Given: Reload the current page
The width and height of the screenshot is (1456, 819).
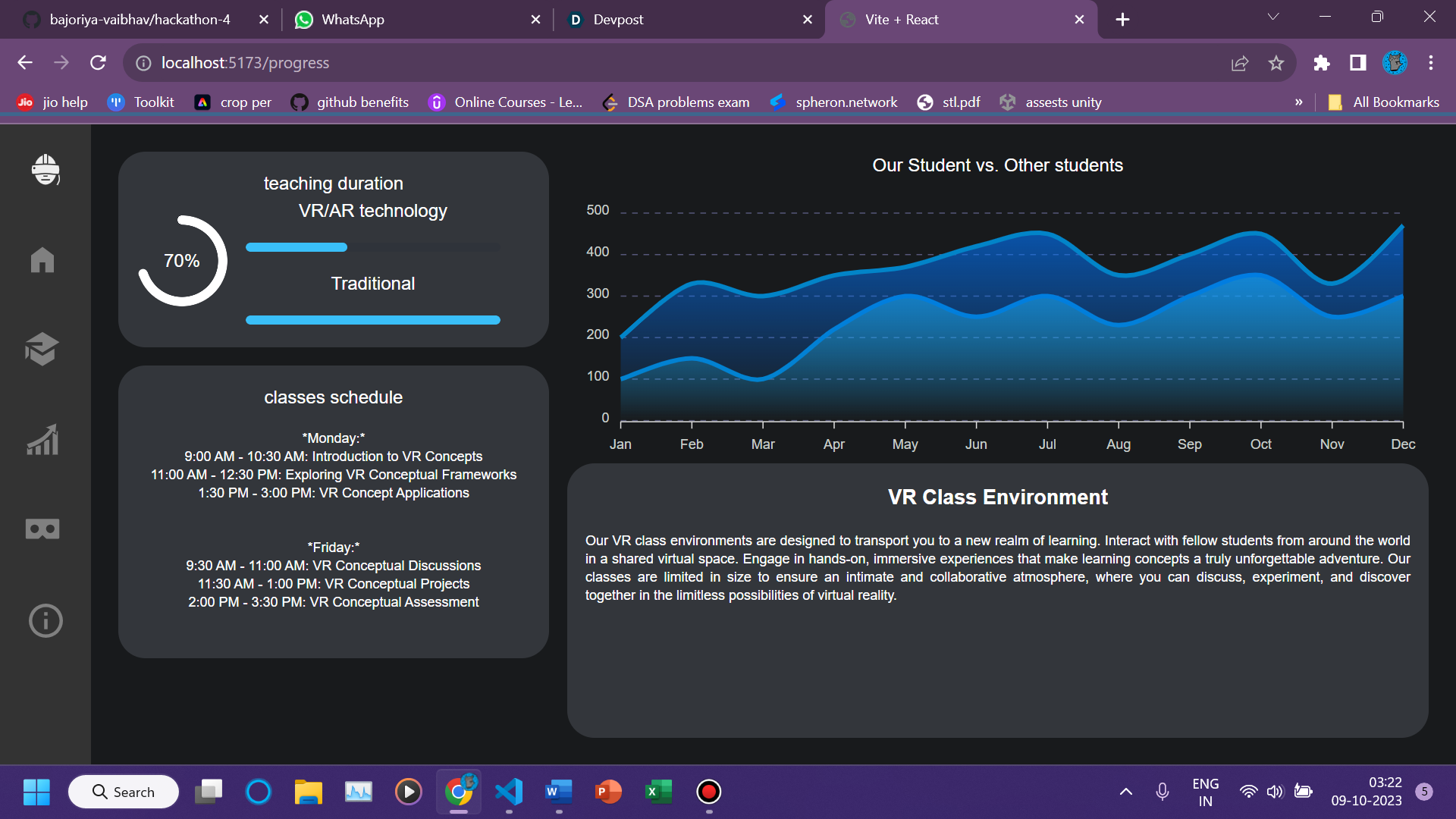Looking at the screenshot, I should click(x=98, y=63).
